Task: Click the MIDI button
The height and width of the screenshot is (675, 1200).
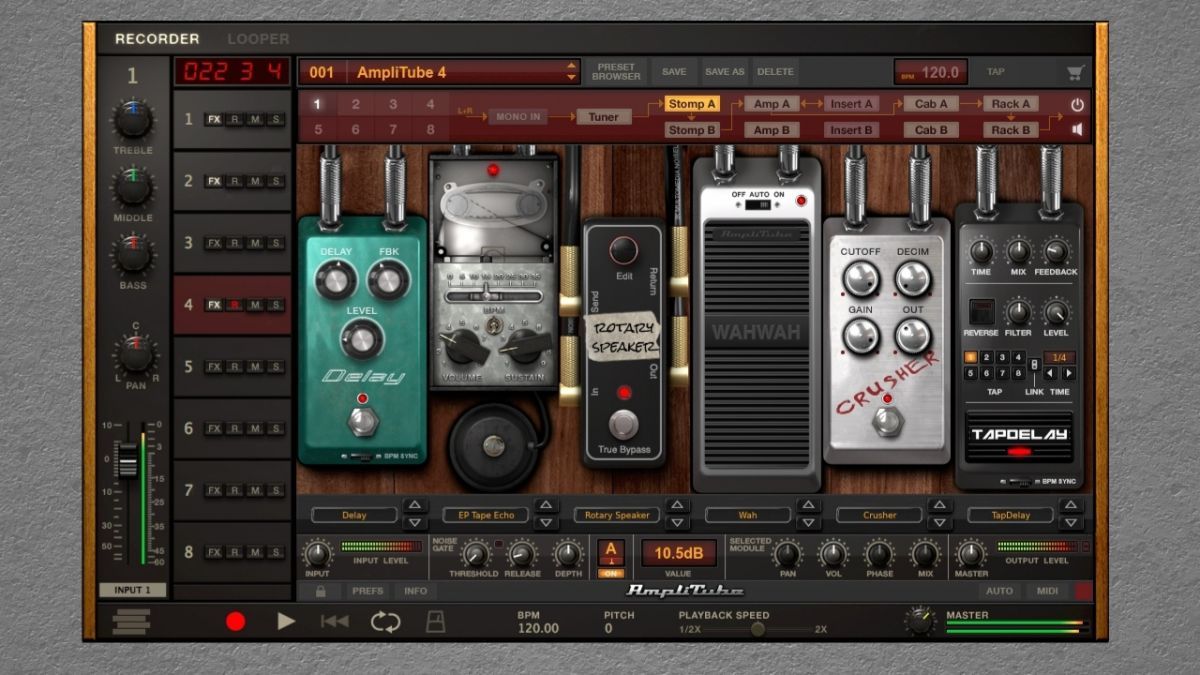Action: tap(1047, 591)
